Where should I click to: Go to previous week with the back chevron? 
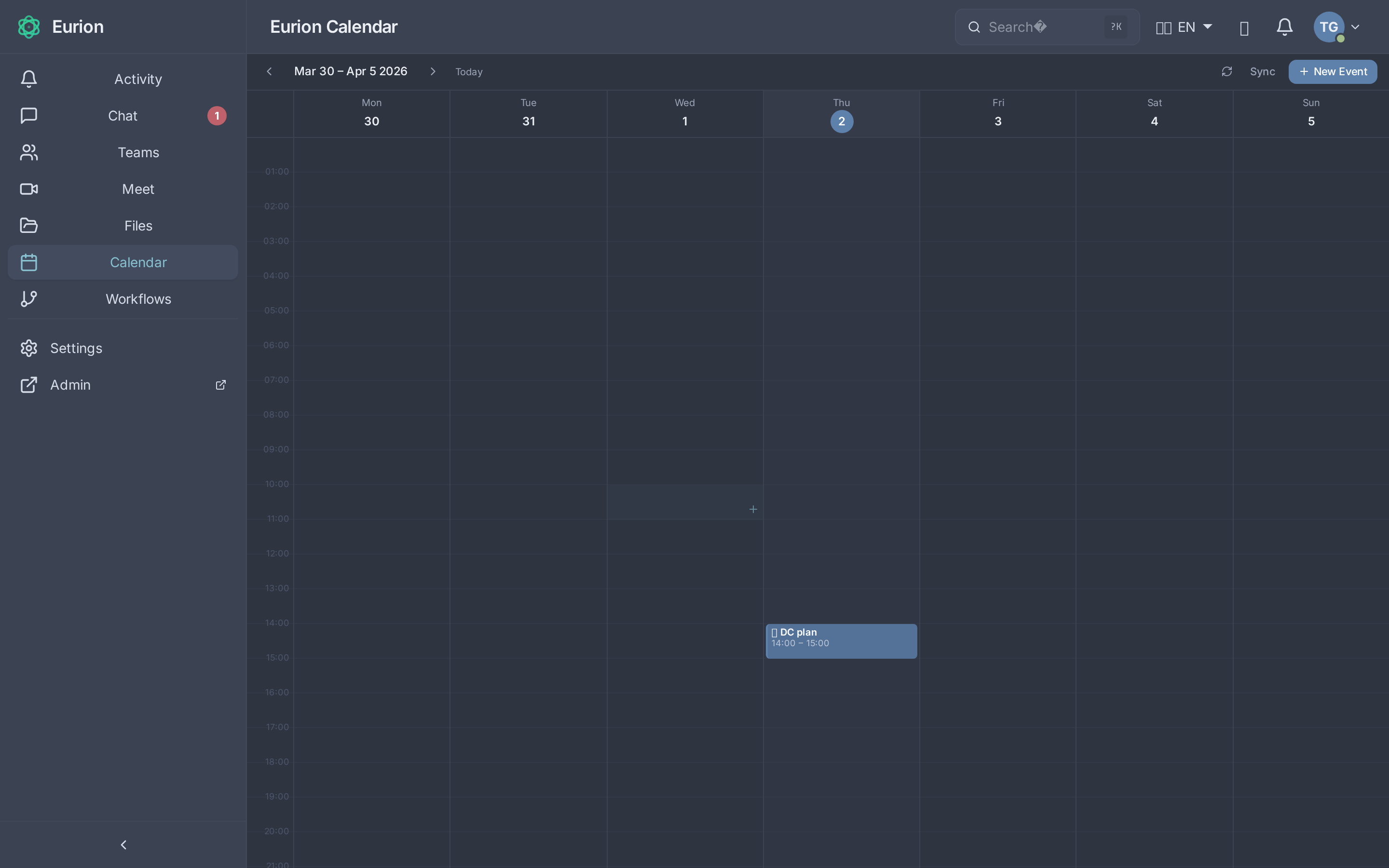(270, 71)
